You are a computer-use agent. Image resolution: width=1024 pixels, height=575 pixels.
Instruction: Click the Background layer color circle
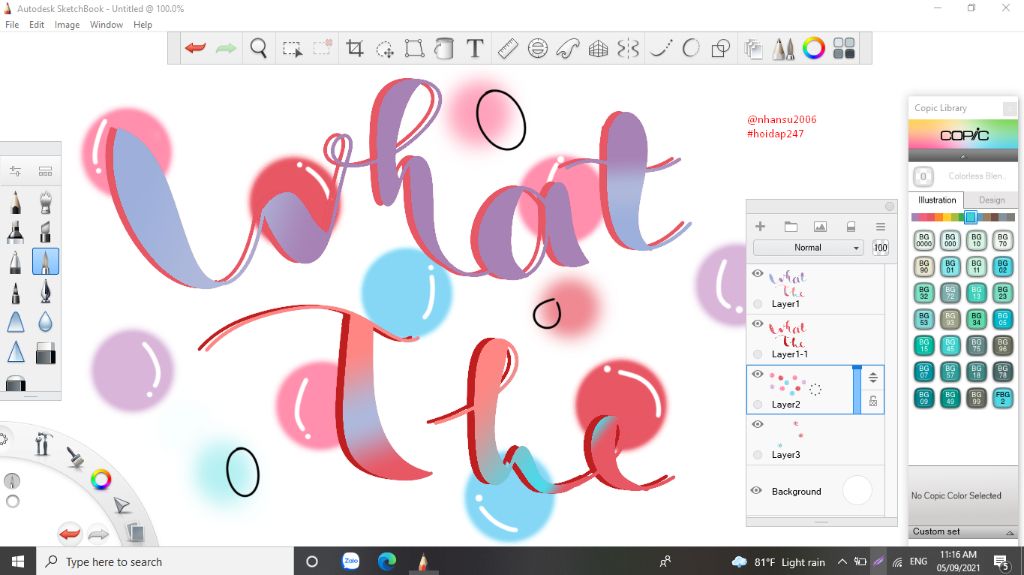coord(857,491)
